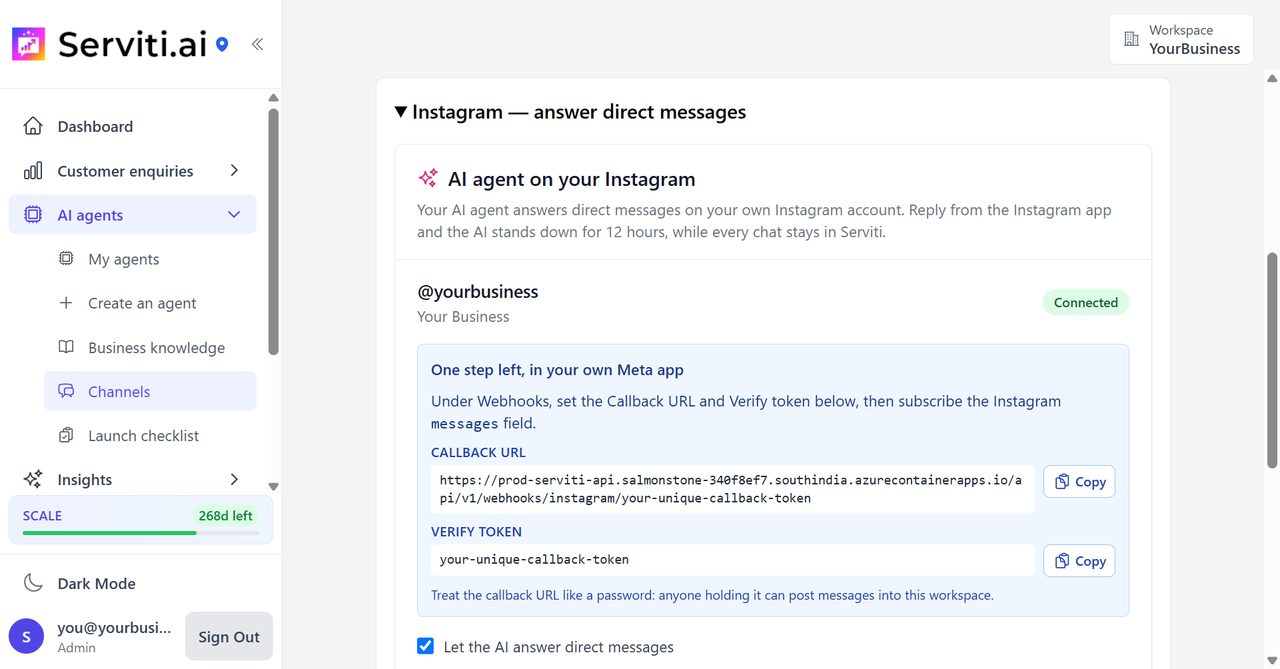
Task: Expand the Customer enquiries submenu chevron
Action: tap(234, 171)
